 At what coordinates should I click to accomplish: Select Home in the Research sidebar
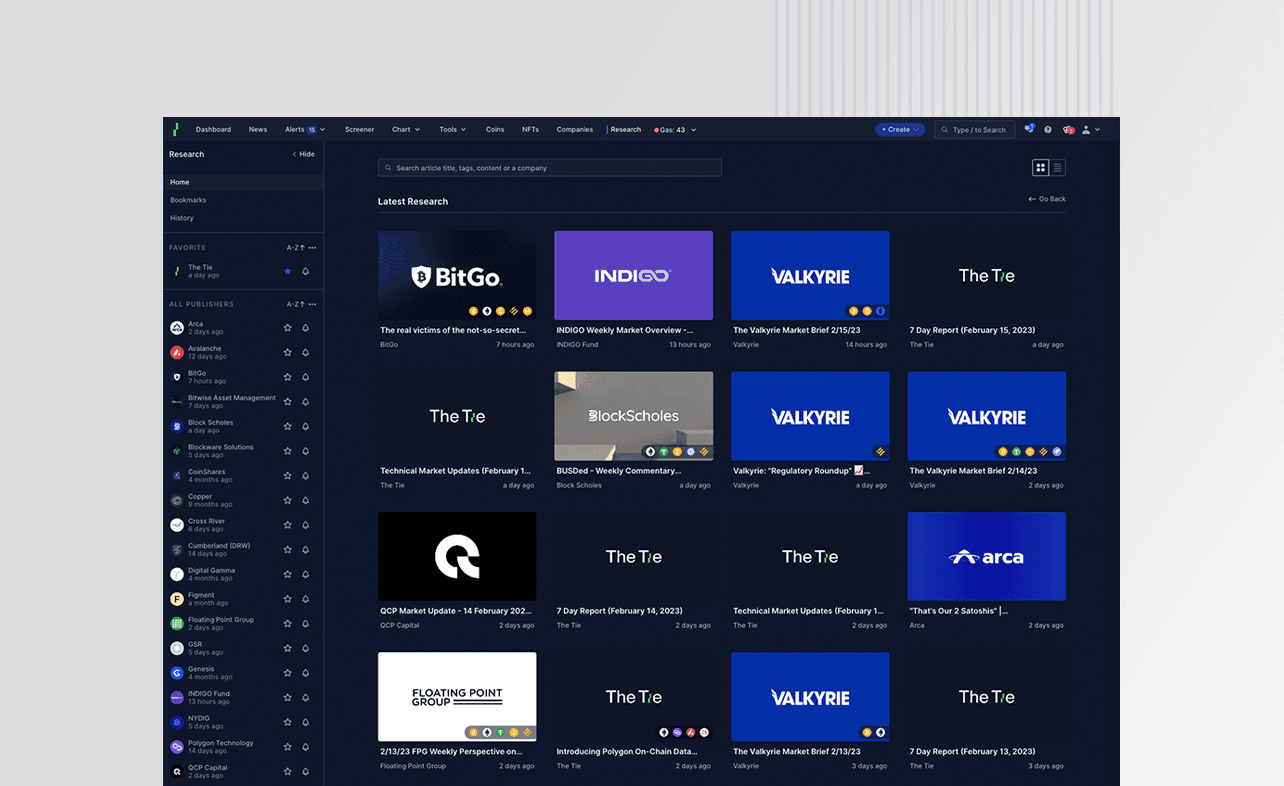click(x=243, y=182)
